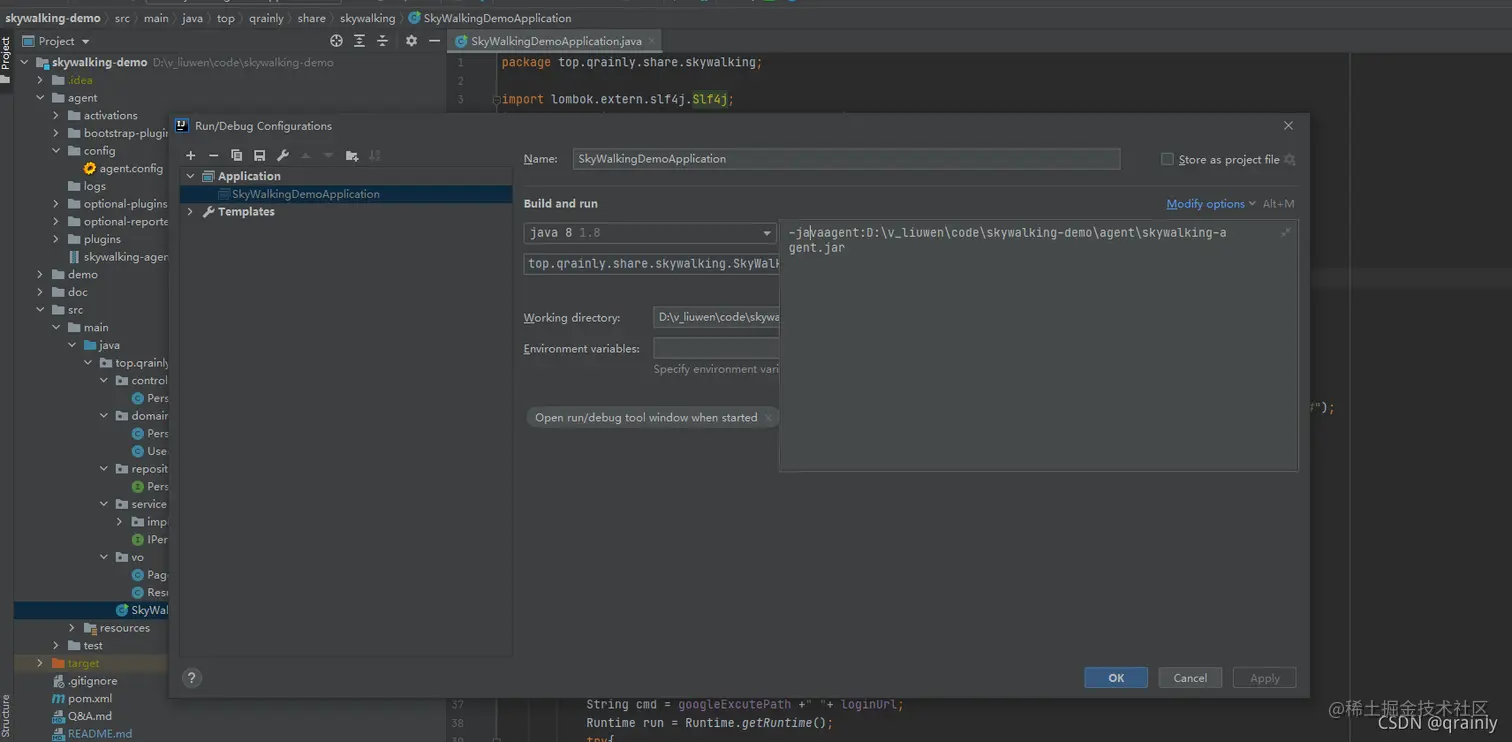Expand the resources folder
This screenshot has width=1512, height=742.
(72, 628)
